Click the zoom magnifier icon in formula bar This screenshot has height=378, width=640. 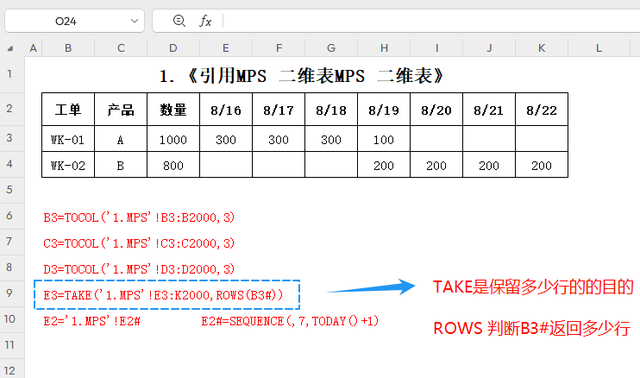point(179,20)
